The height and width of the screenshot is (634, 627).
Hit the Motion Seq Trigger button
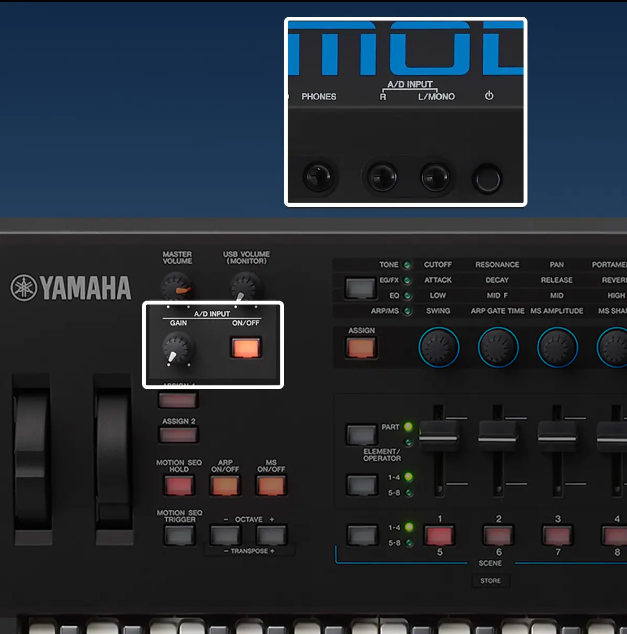coord(179,535)
